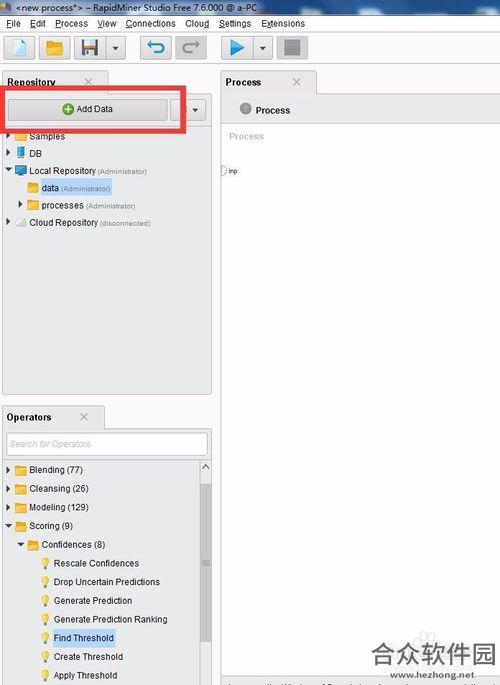500x685 pixels.
Task: Select the Apply Threshold operator
Action: click(85, 675)
